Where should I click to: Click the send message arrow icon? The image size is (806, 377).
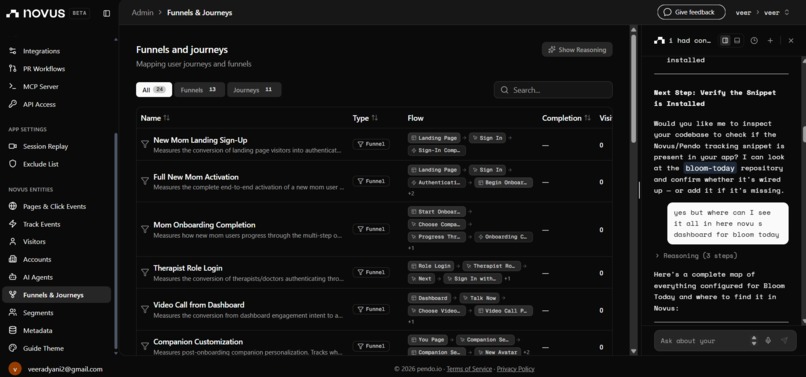[x=784, y=340]
